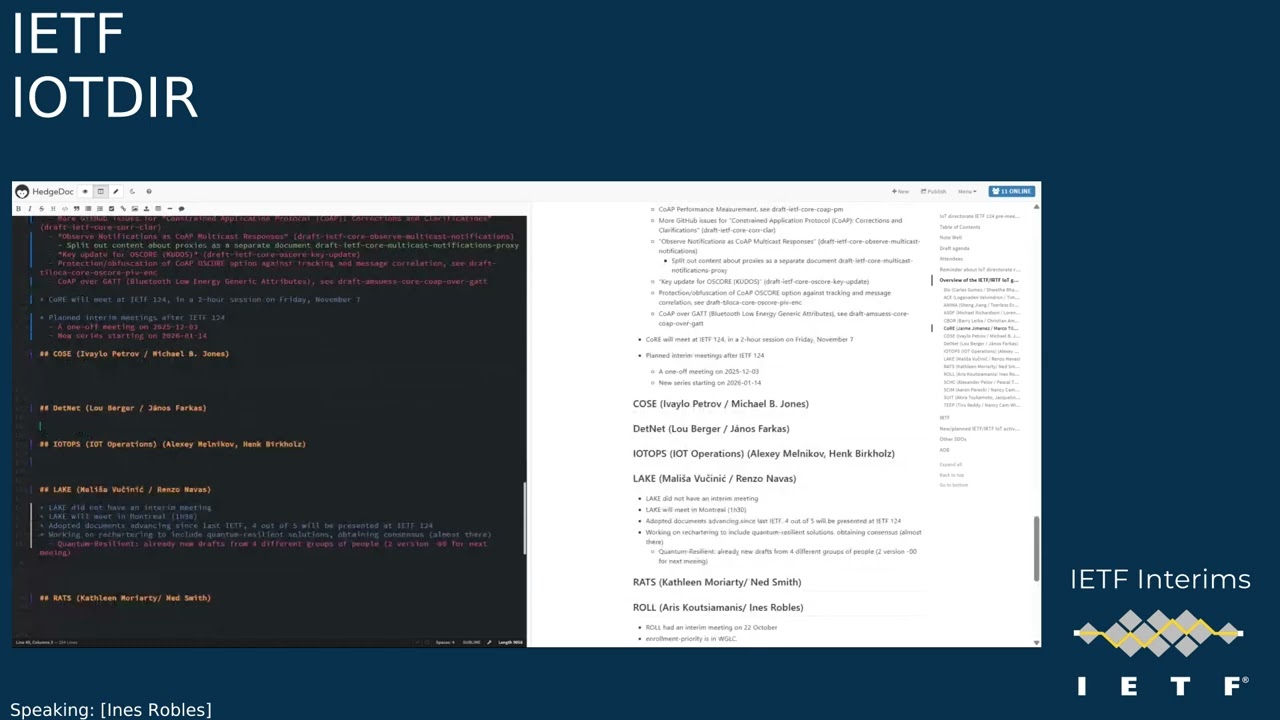Insert table with the table icon
The image size is (1280, 720).
[x=158, y=209]
